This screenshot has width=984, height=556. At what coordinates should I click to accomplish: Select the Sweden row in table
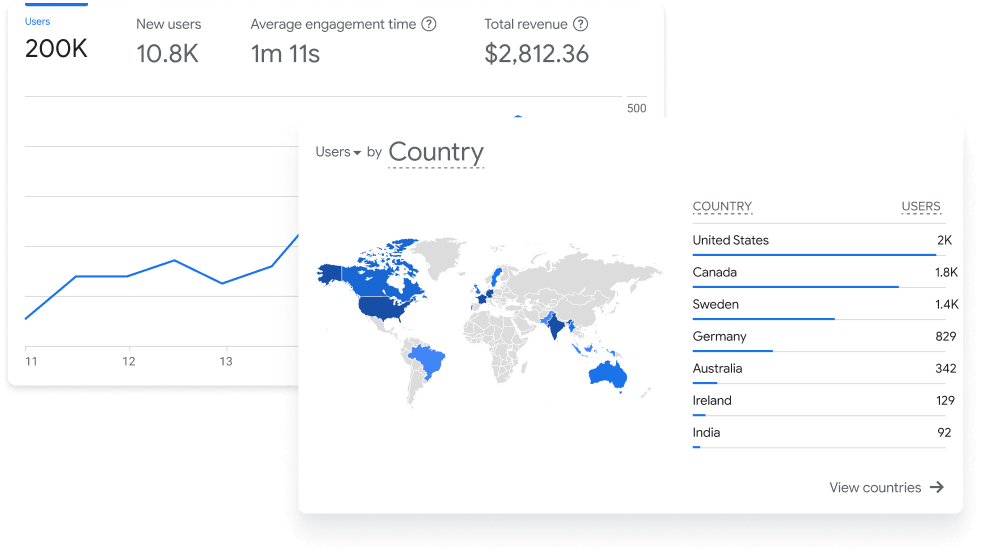[822, 304]
